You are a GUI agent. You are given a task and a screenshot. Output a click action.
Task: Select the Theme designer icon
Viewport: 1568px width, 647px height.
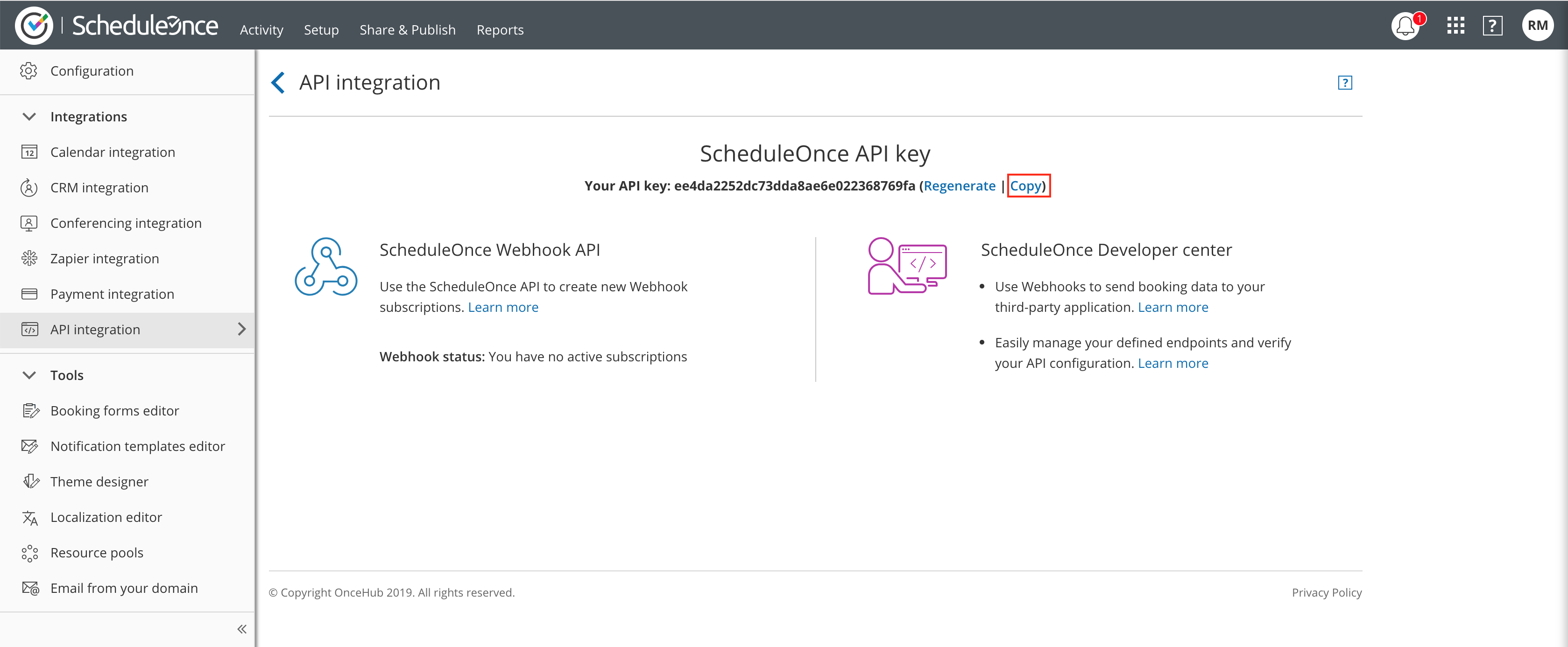click(x=30, y=481)
